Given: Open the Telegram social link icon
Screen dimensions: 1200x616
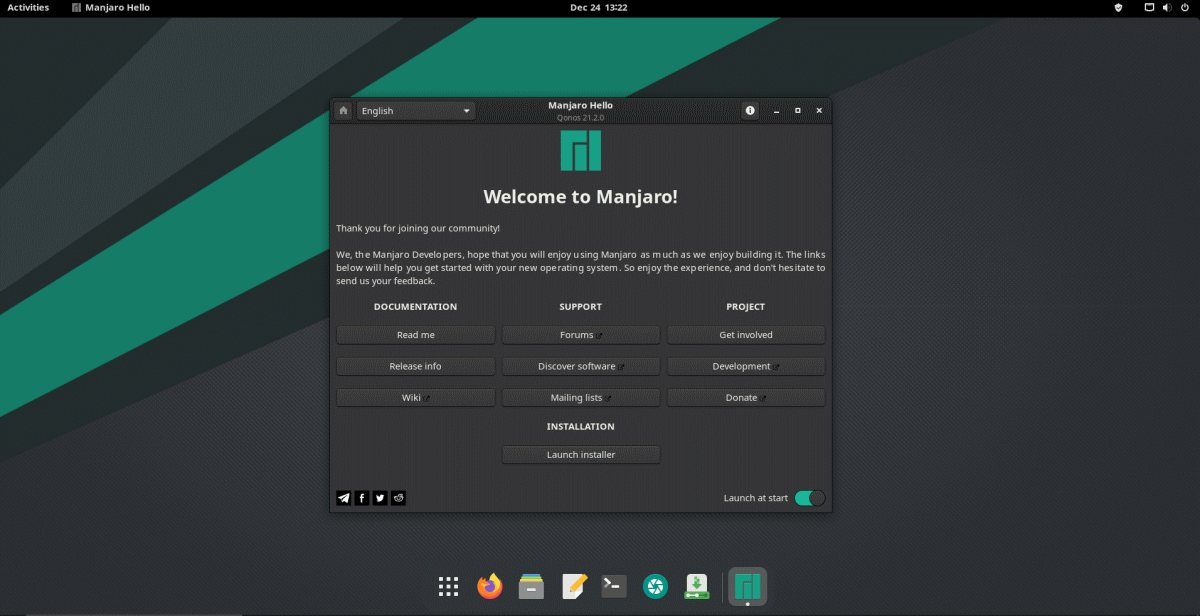Looking at the screenshot, I should [344, 498].
